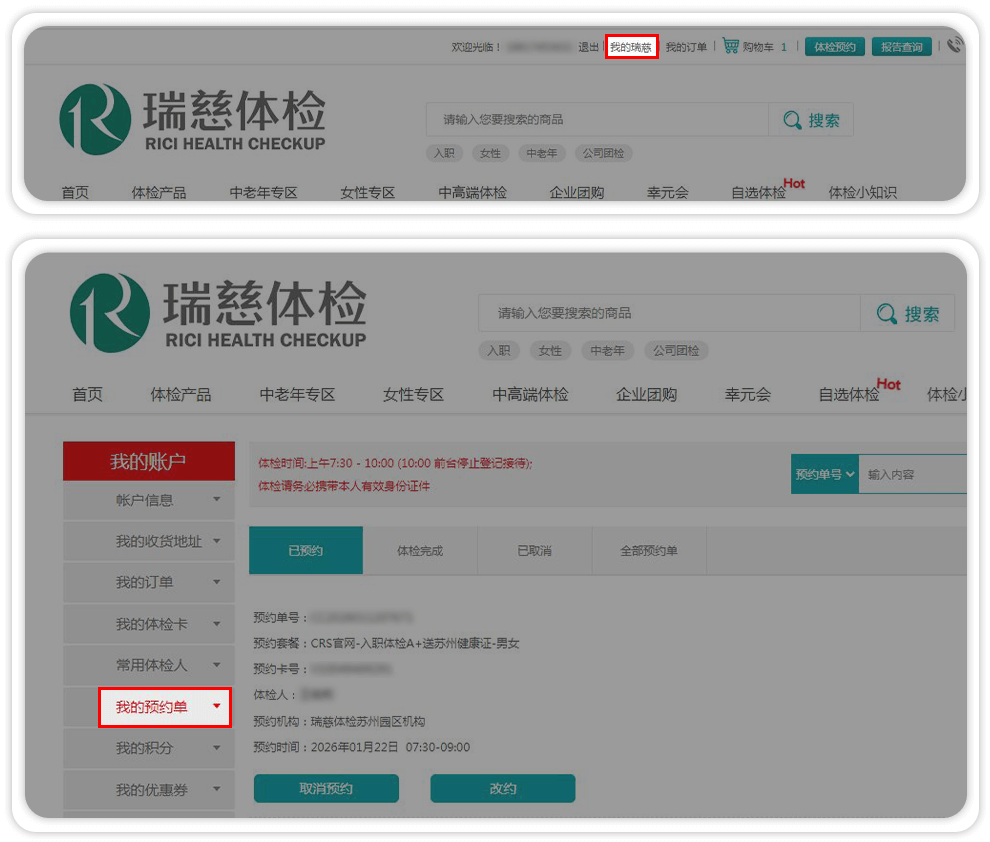
Task: Expand the red 我的预约单 arrow
Action: [217, 707]
